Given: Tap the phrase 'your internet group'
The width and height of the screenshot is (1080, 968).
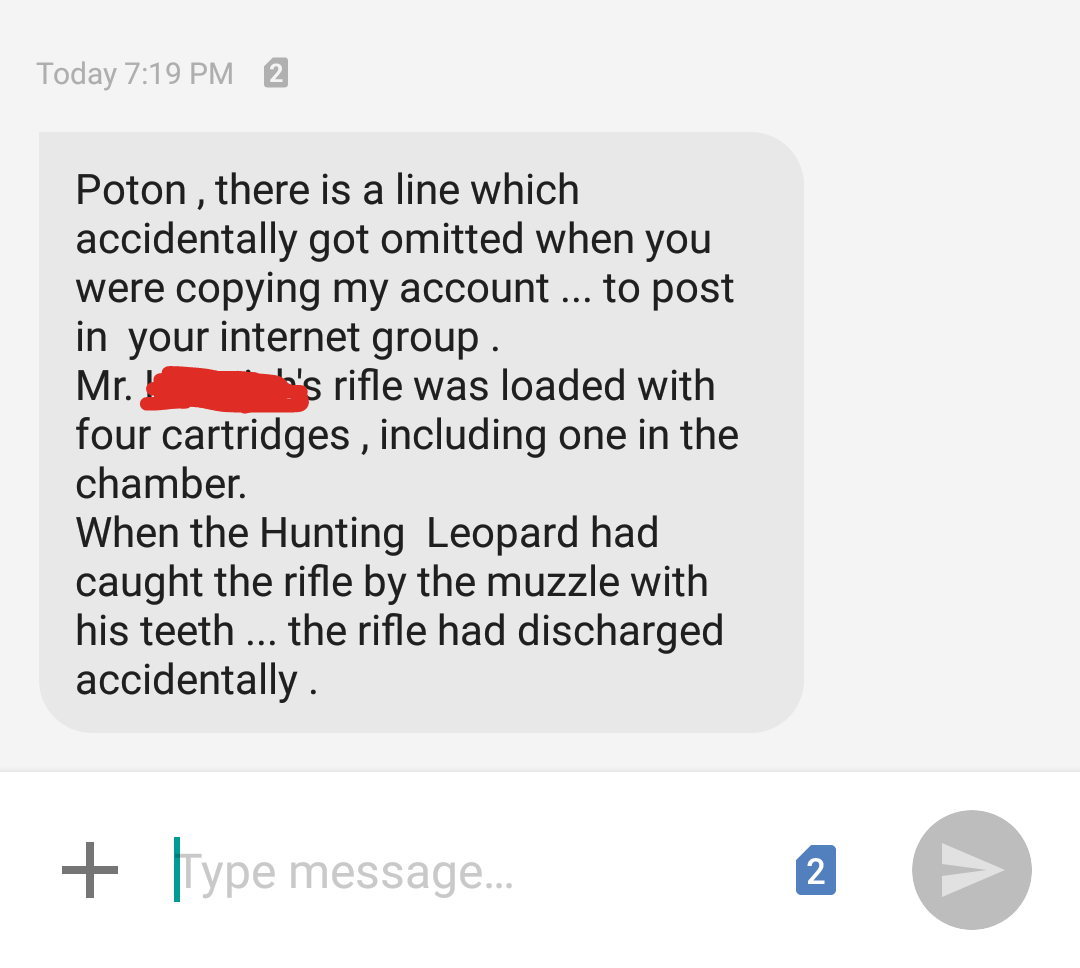Looking at the screenshot, I should coord(303,338).
